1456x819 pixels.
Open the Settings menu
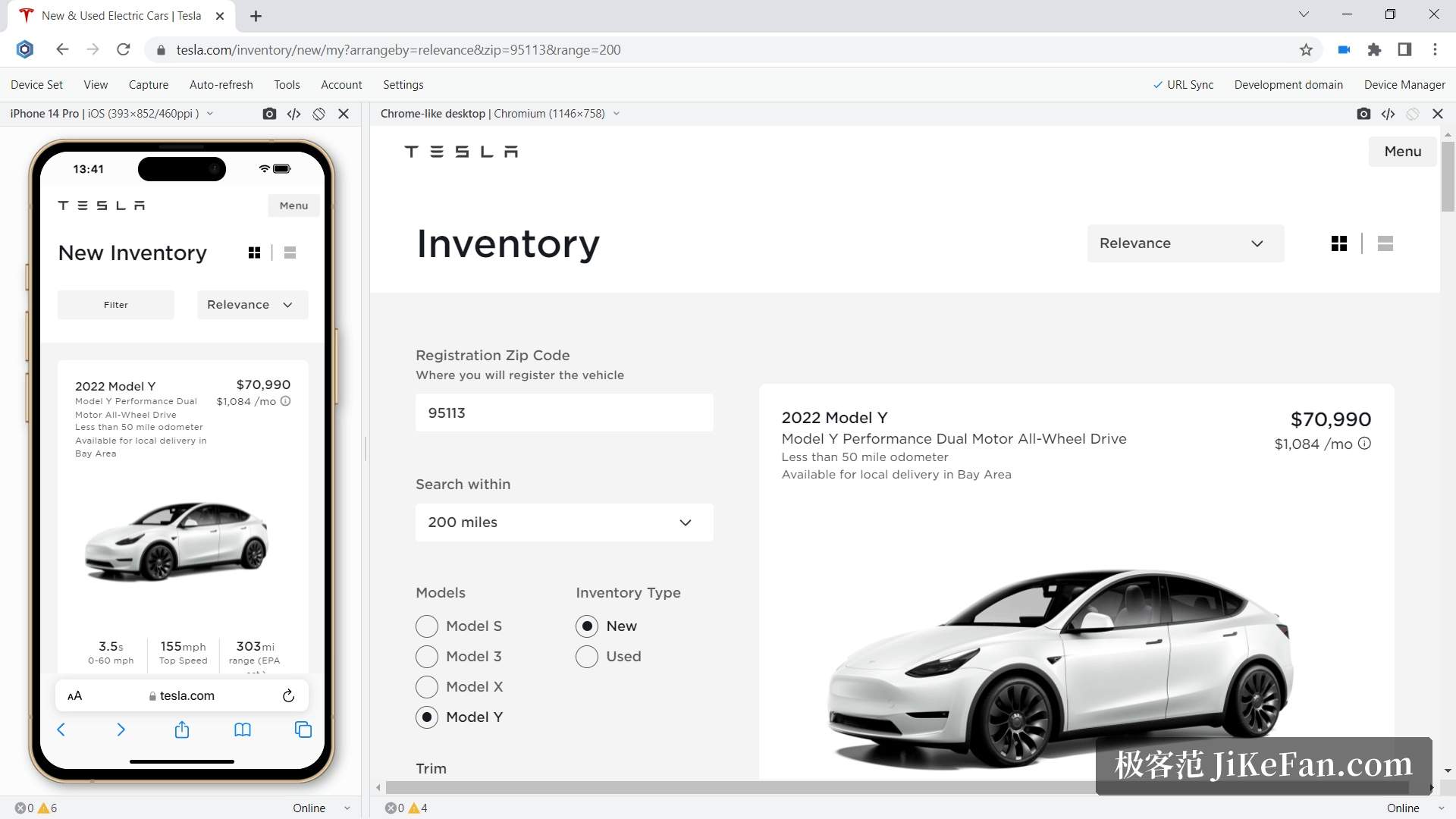[x=403, y=85]
